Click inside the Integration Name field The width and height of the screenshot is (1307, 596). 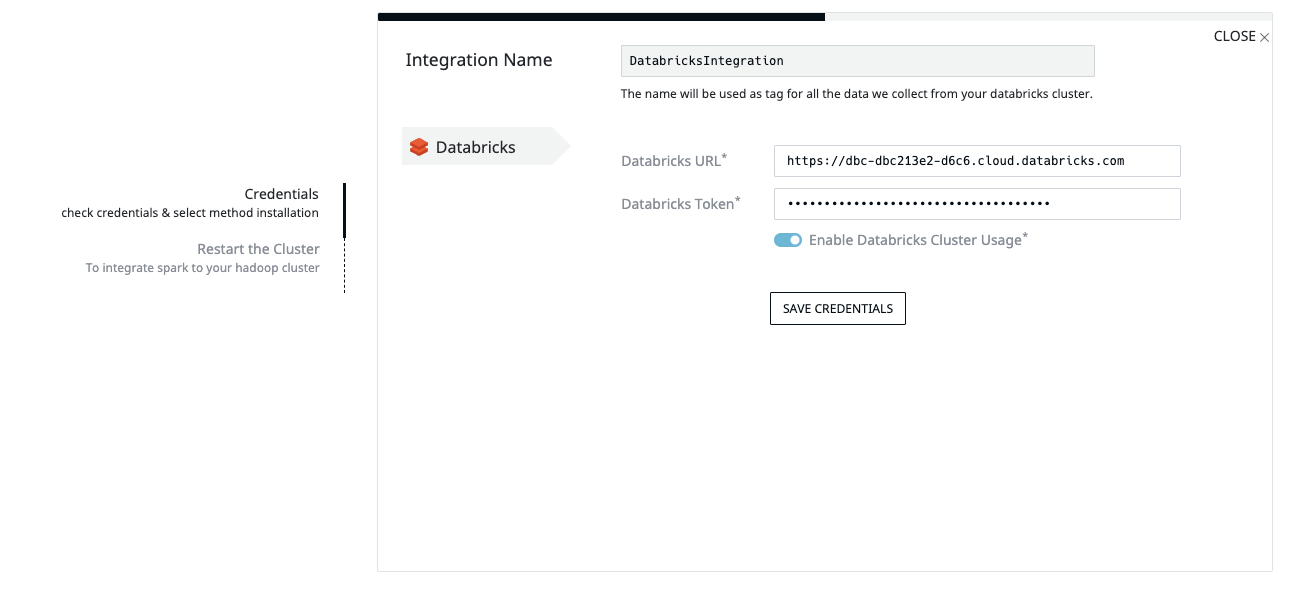(x=857, y=60)
